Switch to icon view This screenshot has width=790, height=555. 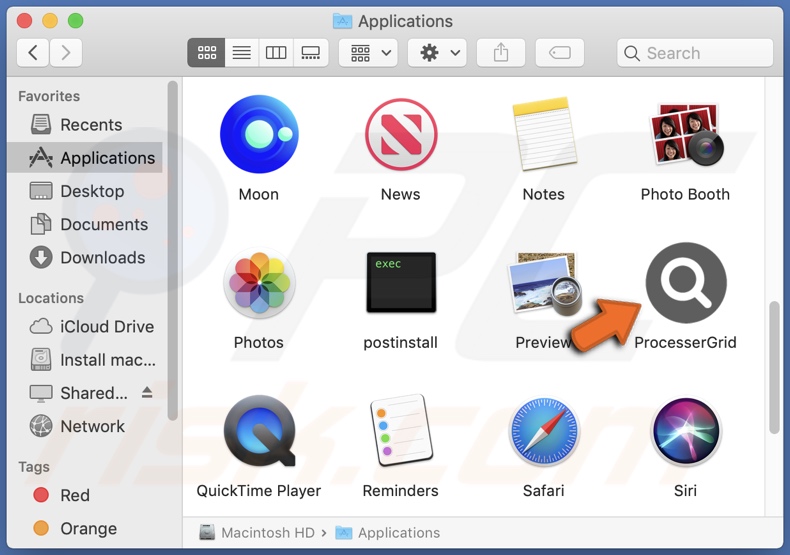pyautogui.click(x=206, y=53)
